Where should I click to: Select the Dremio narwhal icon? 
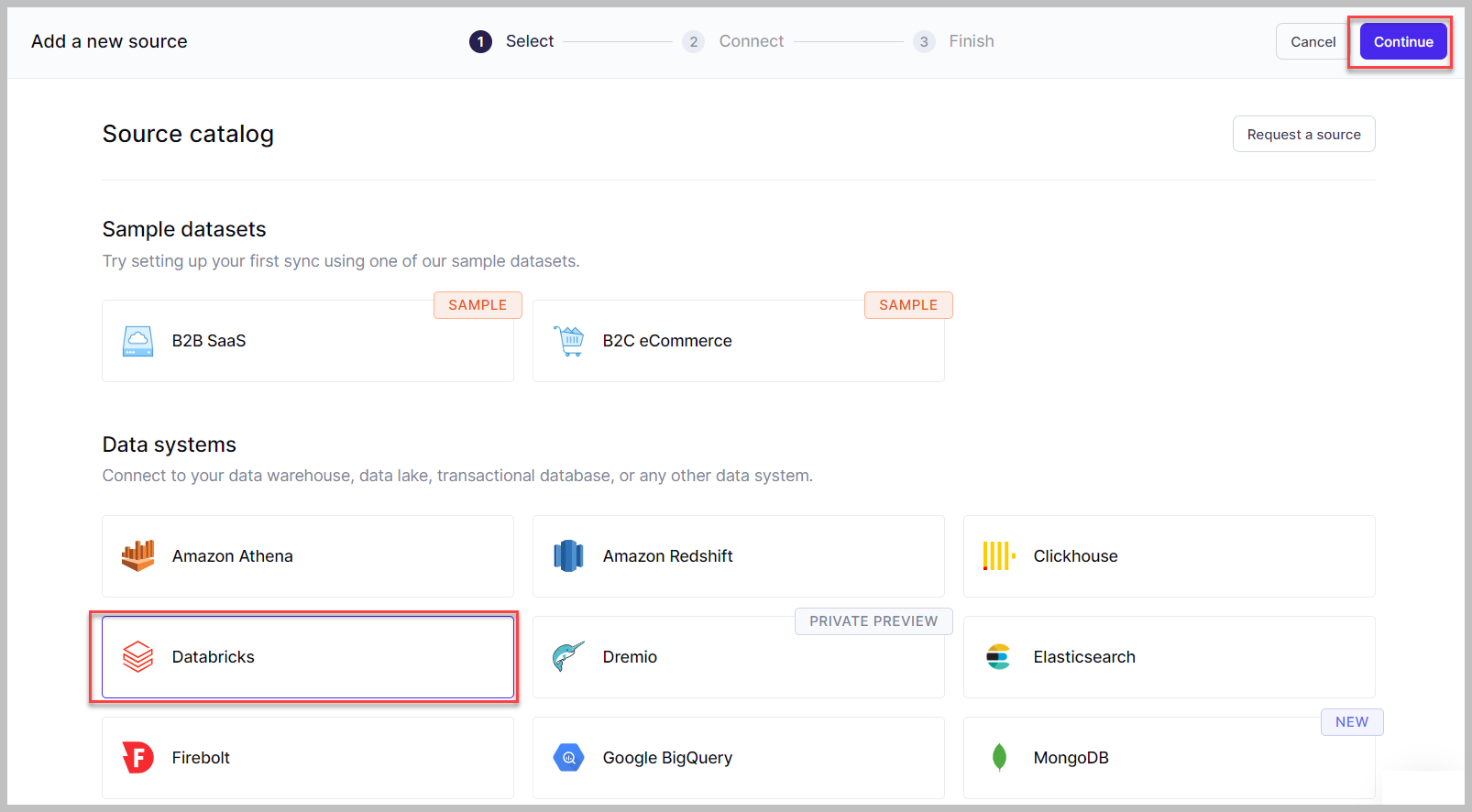click(568, 657)
